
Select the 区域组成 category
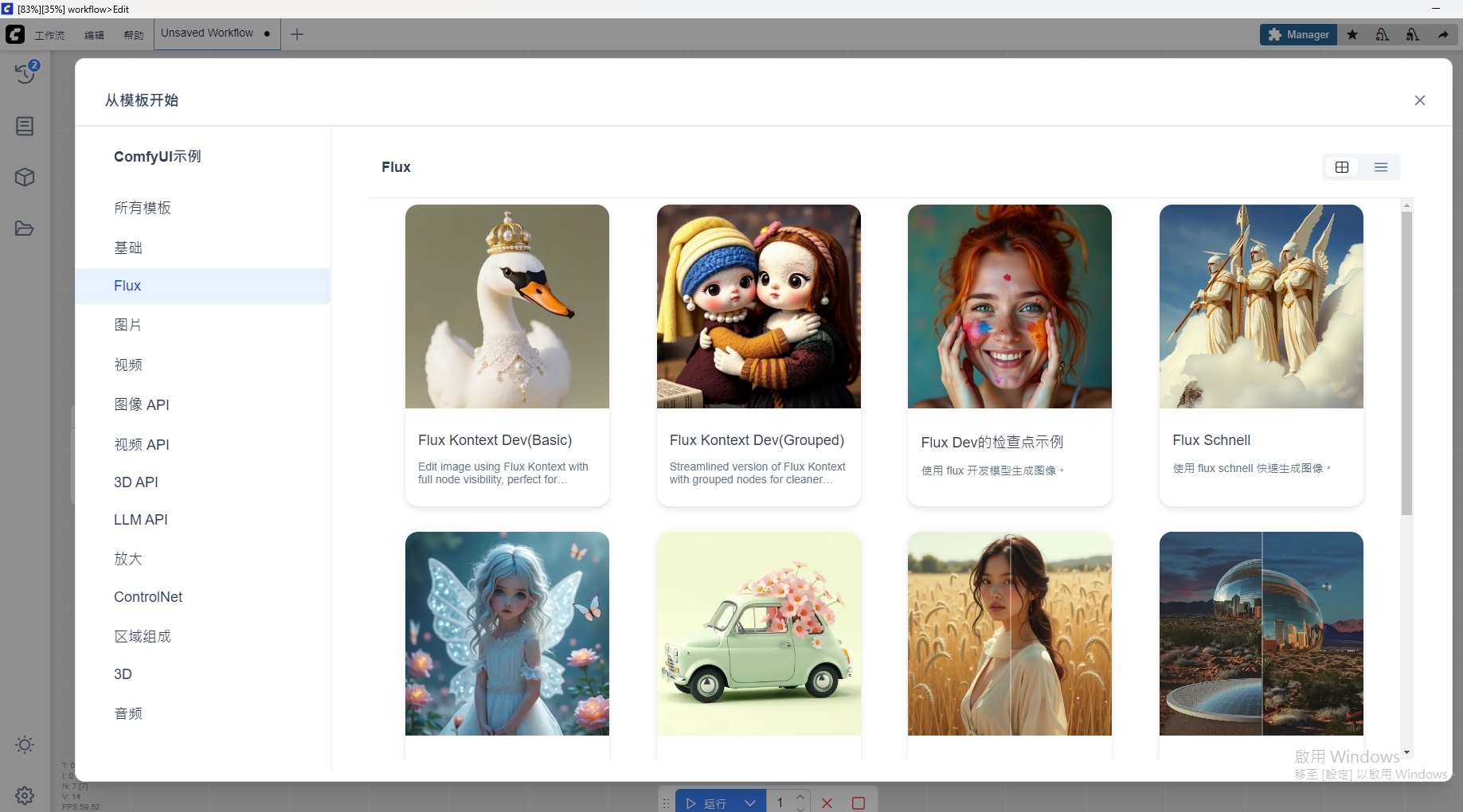[203, 636]
